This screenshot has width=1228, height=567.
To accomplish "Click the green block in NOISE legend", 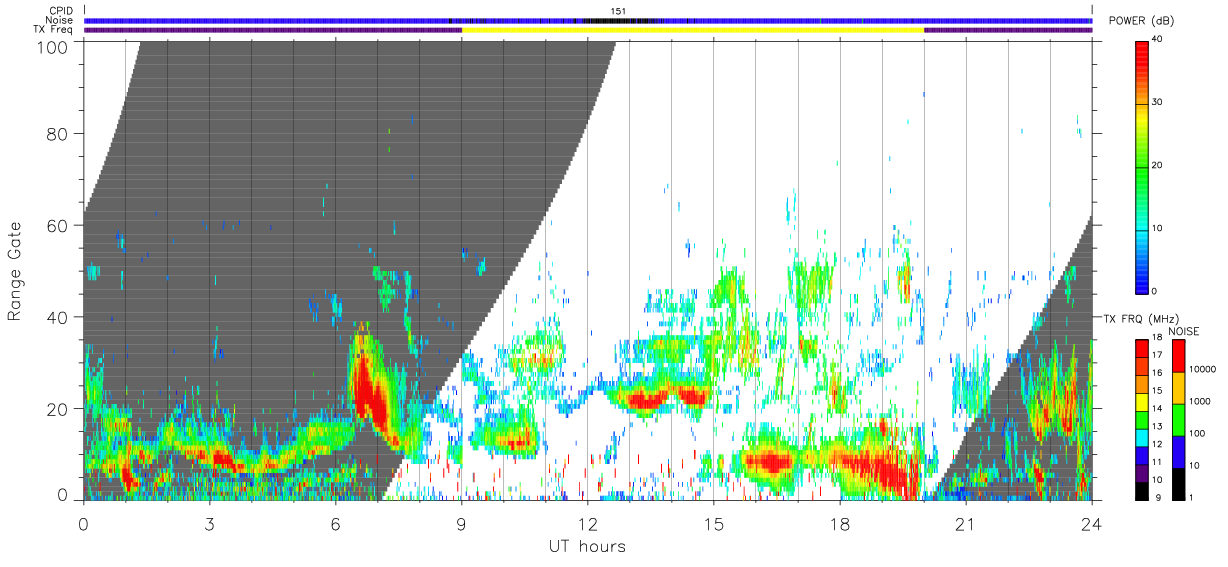I will pos(1179,419).
